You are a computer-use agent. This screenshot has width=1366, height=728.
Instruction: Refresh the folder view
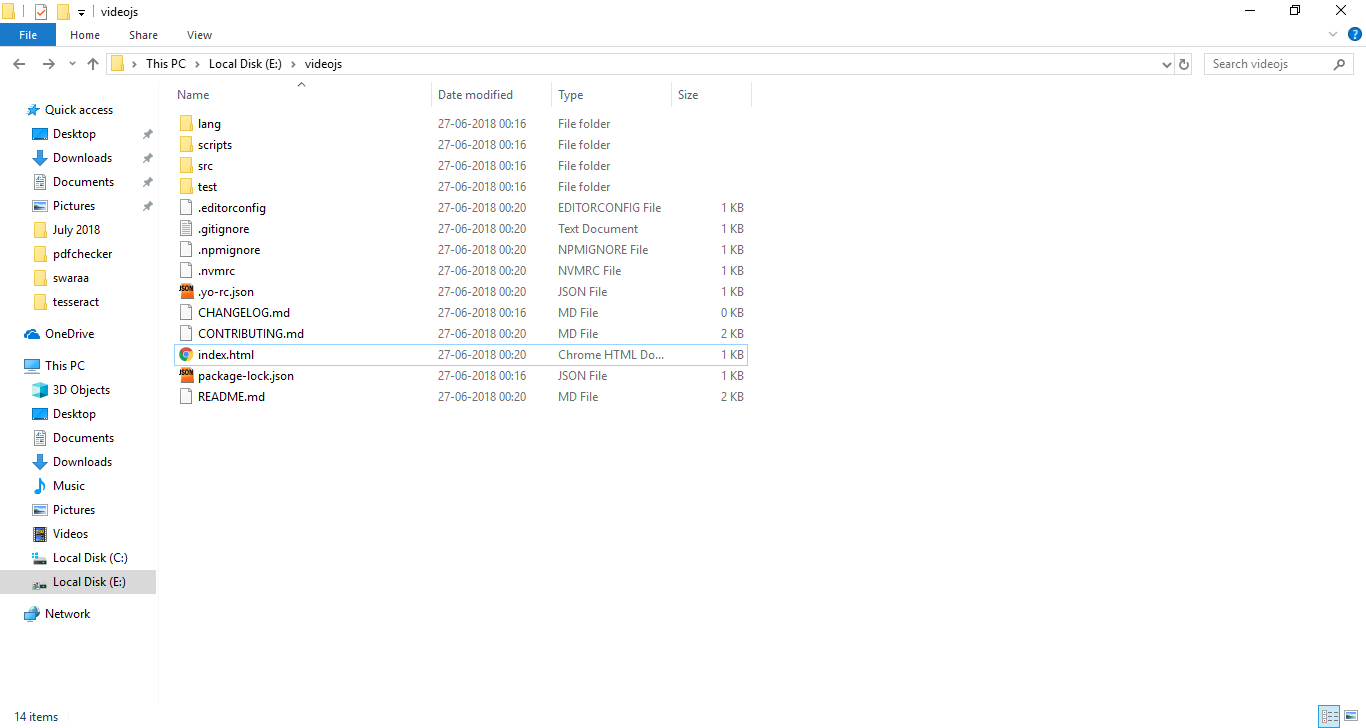[1184, 63]
